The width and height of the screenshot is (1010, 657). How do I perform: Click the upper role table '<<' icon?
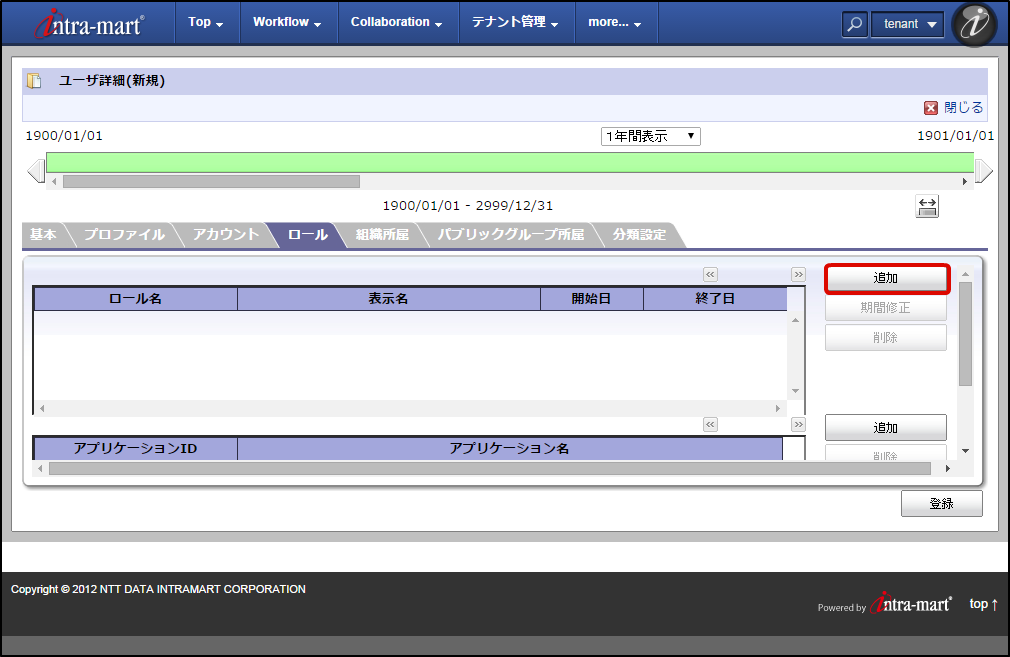[710, 274]
